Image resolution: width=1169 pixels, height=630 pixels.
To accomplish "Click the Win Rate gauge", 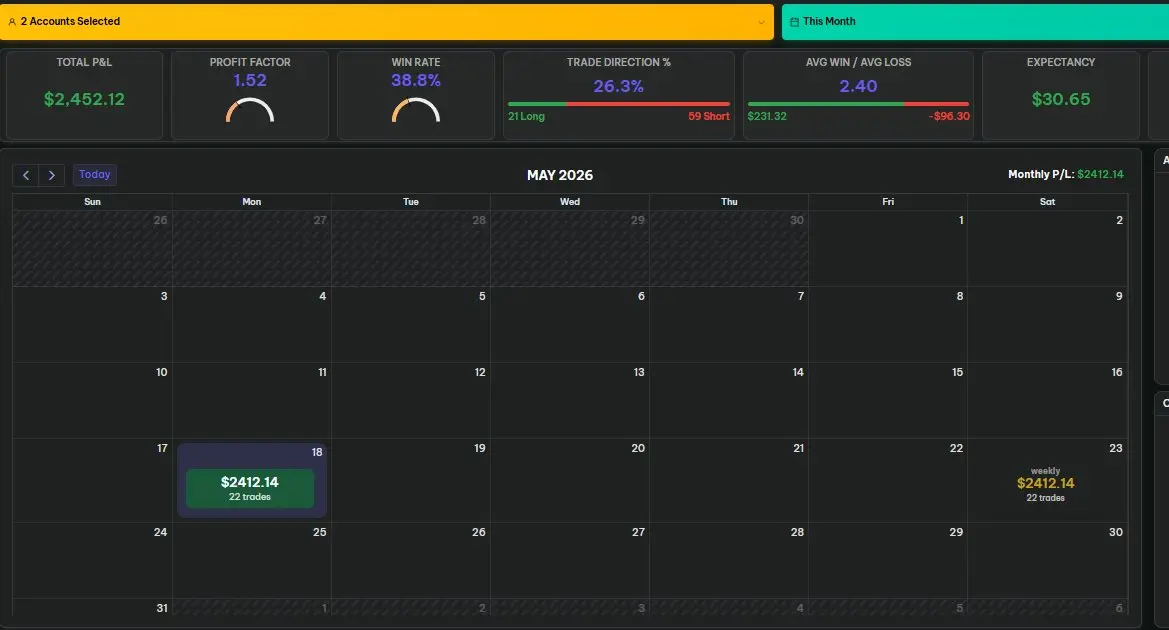I will tap(416, 110).
